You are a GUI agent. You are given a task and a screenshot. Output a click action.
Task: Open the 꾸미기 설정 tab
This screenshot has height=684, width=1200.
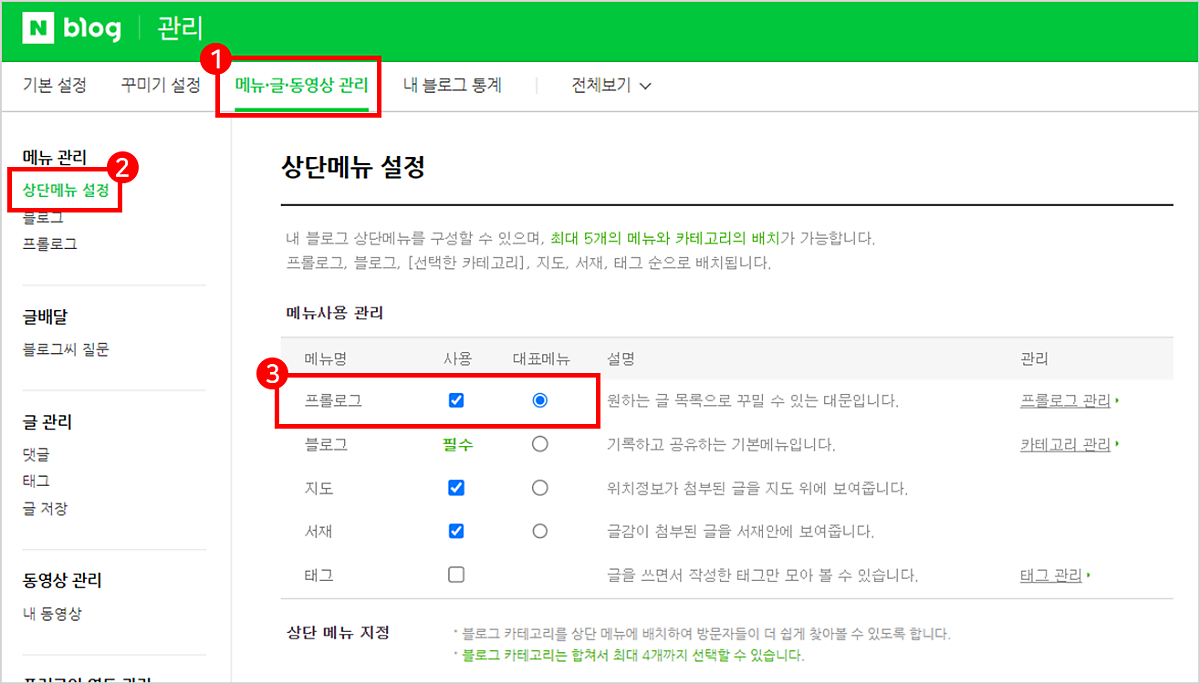coord(161,86)
